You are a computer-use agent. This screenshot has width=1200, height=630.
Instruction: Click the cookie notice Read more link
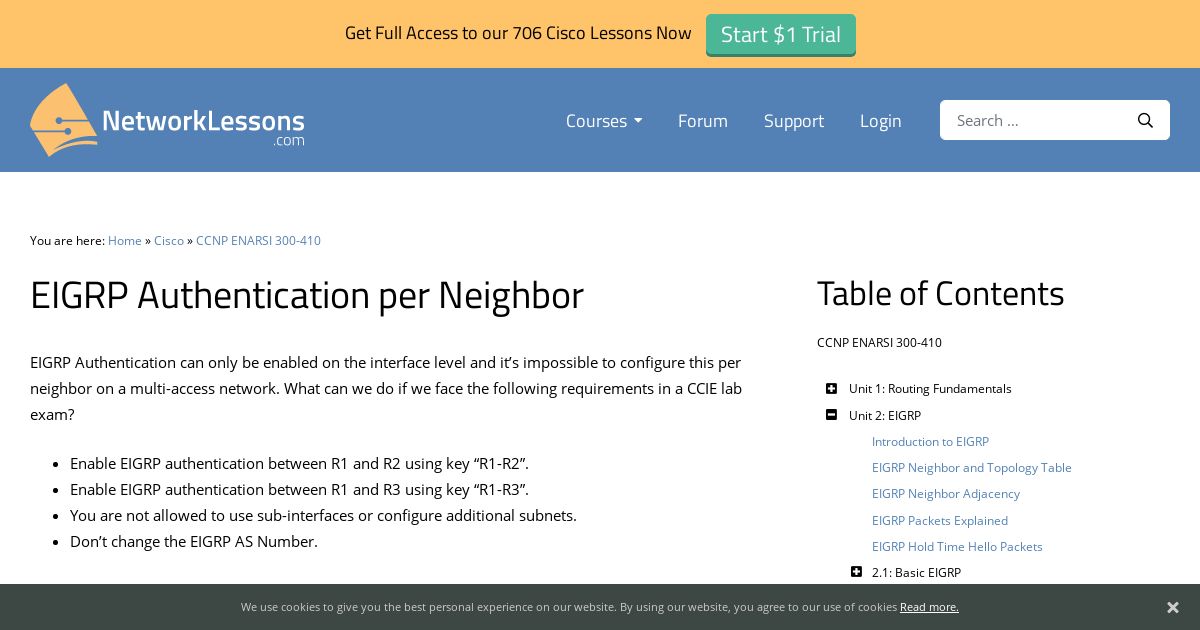pyautogui.click(x=929, y=607)
